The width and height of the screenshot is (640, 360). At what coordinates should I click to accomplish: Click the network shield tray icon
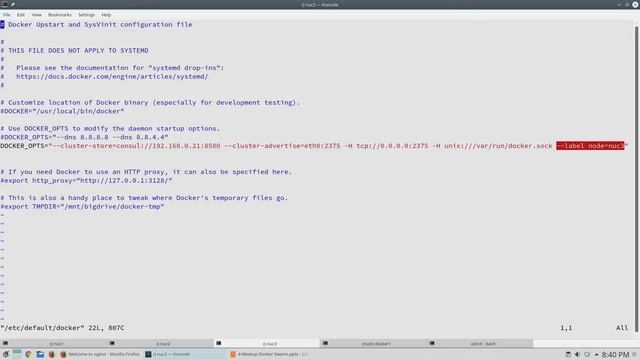pyautogui.click(x=587, y=354)
